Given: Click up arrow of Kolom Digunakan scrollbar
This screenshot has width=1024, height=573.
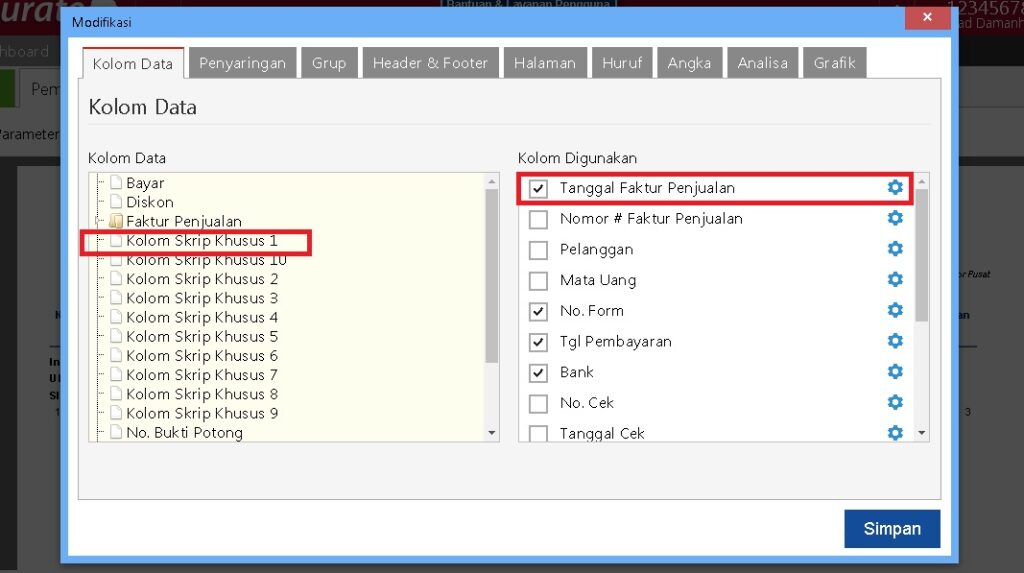Looking at the screenshot, I should (921, 182).
